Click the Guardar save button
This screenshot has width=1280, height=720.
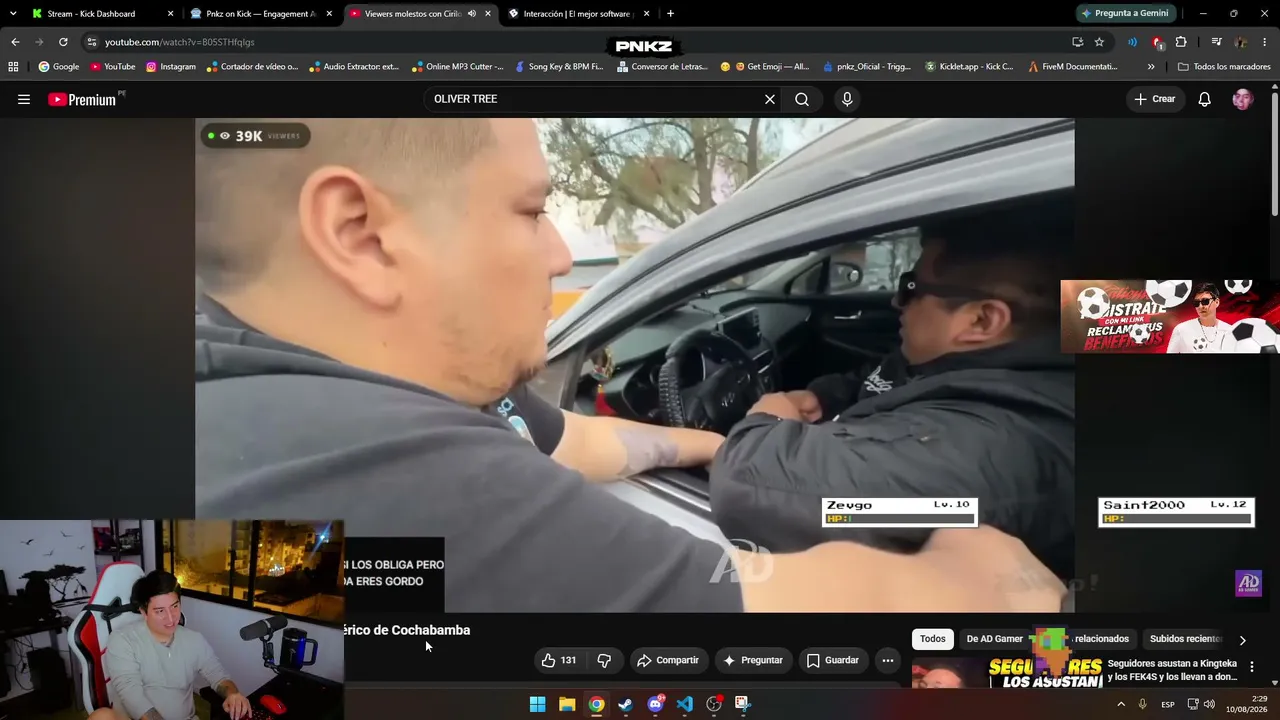pos(832,660)
